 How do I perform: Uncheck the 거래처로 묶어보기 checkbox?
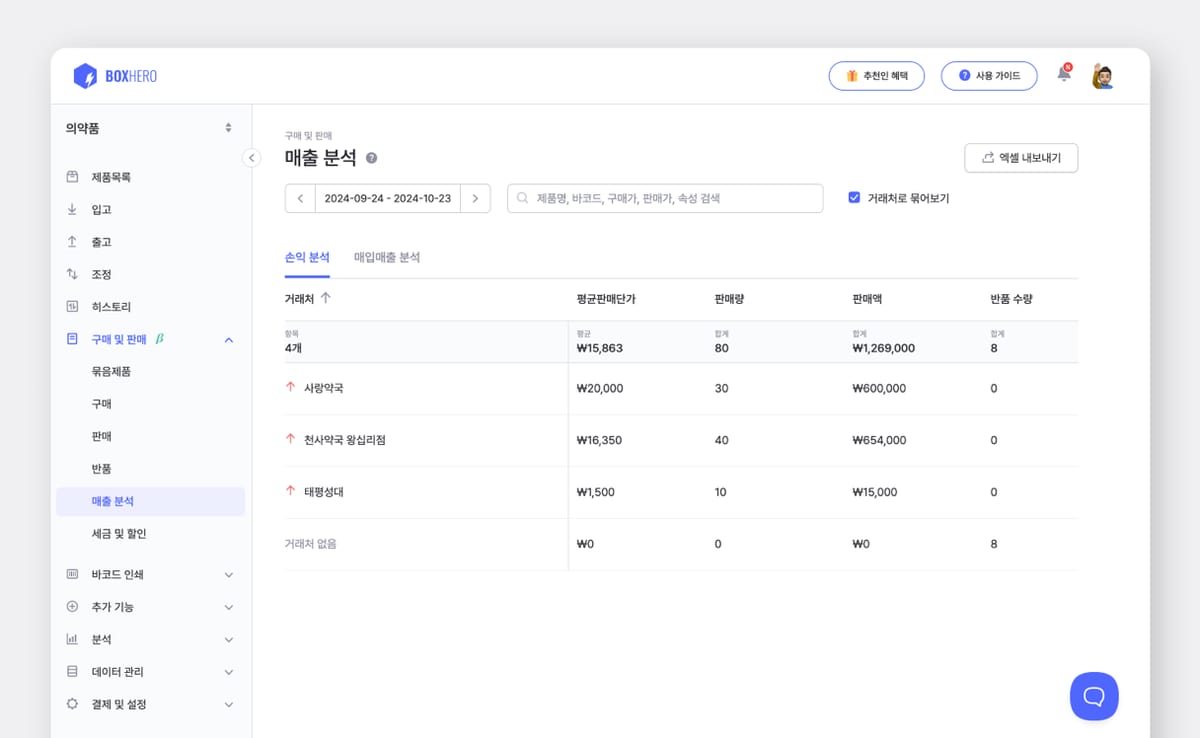point(853,197)
